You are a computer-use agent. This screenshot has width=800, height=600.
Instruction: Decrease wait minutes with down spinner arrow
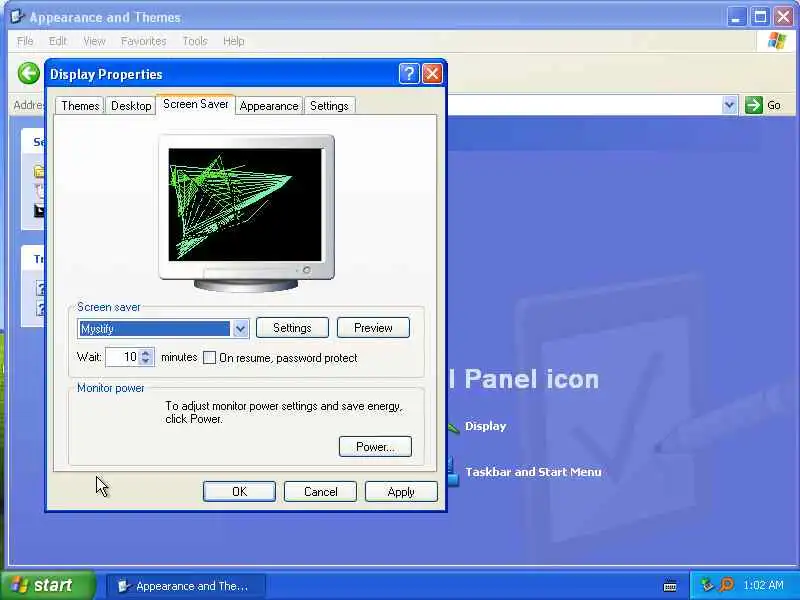(x=146, y=361)
